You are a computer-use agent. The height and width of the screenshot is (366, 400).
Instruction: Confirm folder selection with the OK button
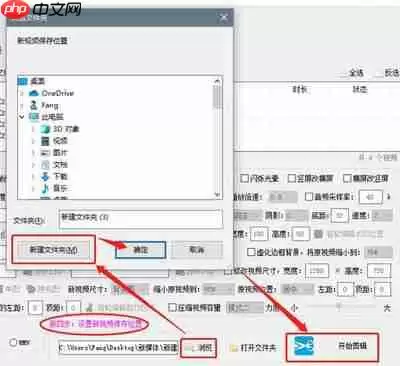[141, 250]
